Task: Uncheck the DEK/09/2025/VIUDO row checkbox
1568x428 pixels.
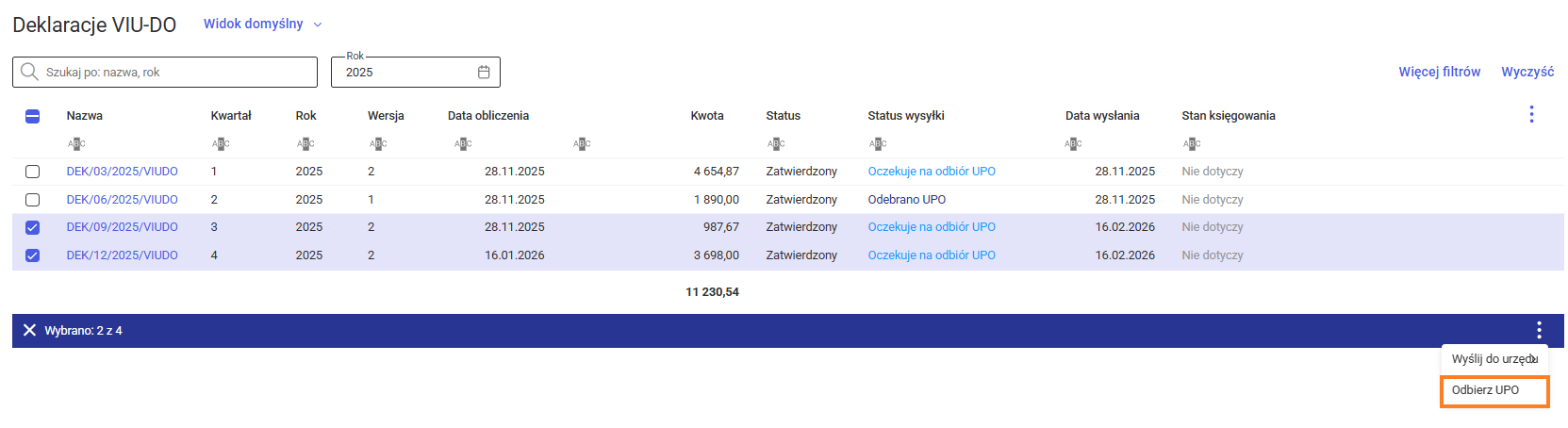Action: tap(32, 227)
